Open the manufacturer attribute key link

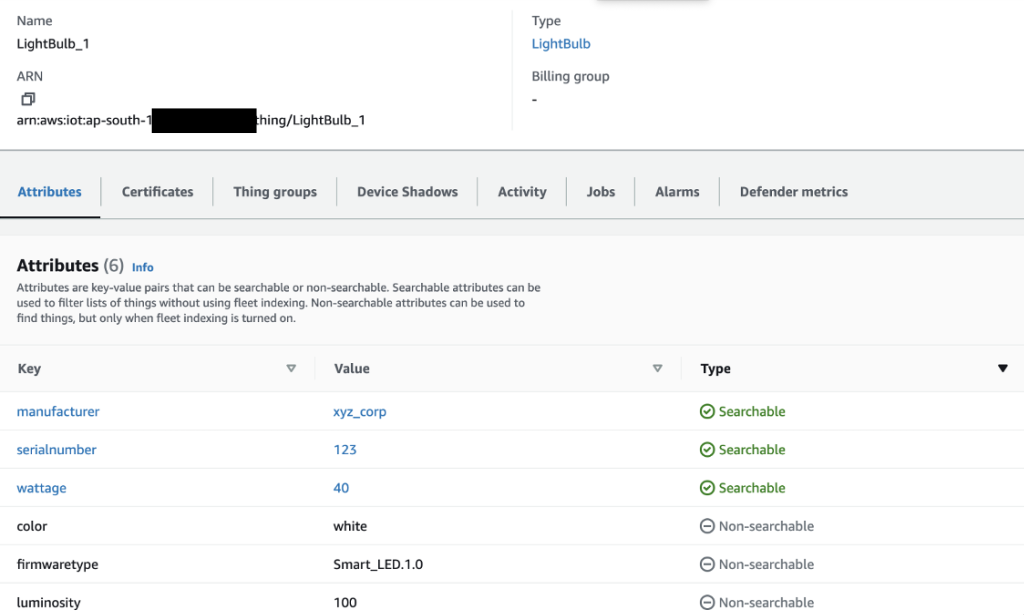tap(58, 411)
